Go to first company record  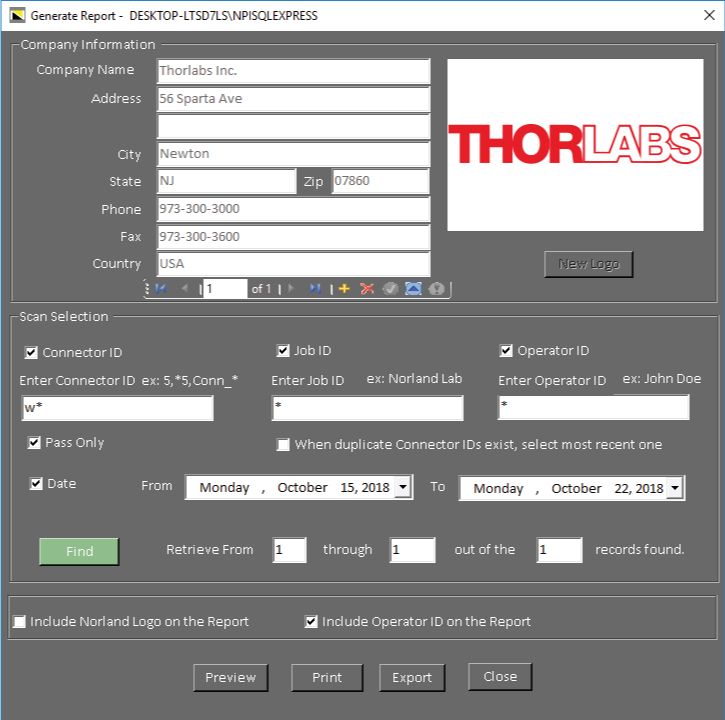(161, 289)
